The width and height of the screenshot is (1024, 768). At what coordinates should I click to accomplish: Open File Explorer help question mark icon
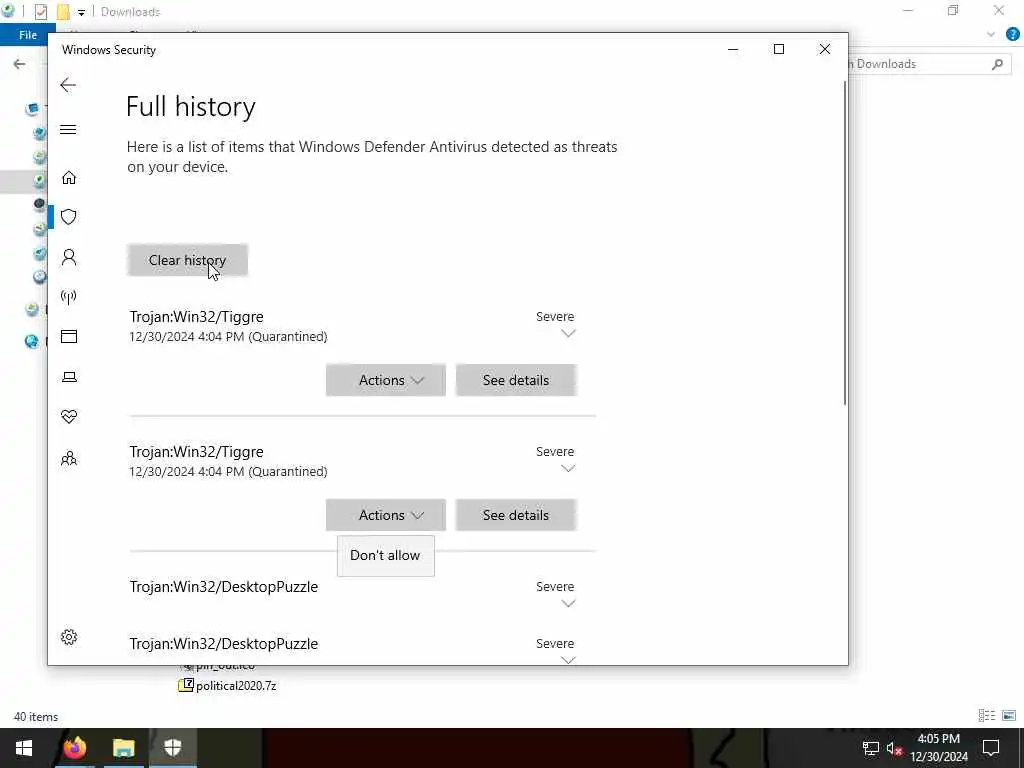click(x=1013, y=35)
